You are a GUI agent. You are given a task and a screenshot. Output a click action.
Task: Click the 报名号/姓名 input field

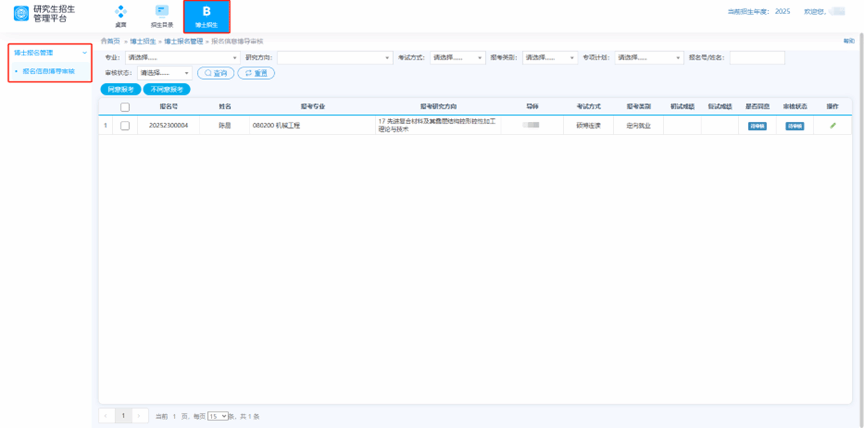point(757,58)
